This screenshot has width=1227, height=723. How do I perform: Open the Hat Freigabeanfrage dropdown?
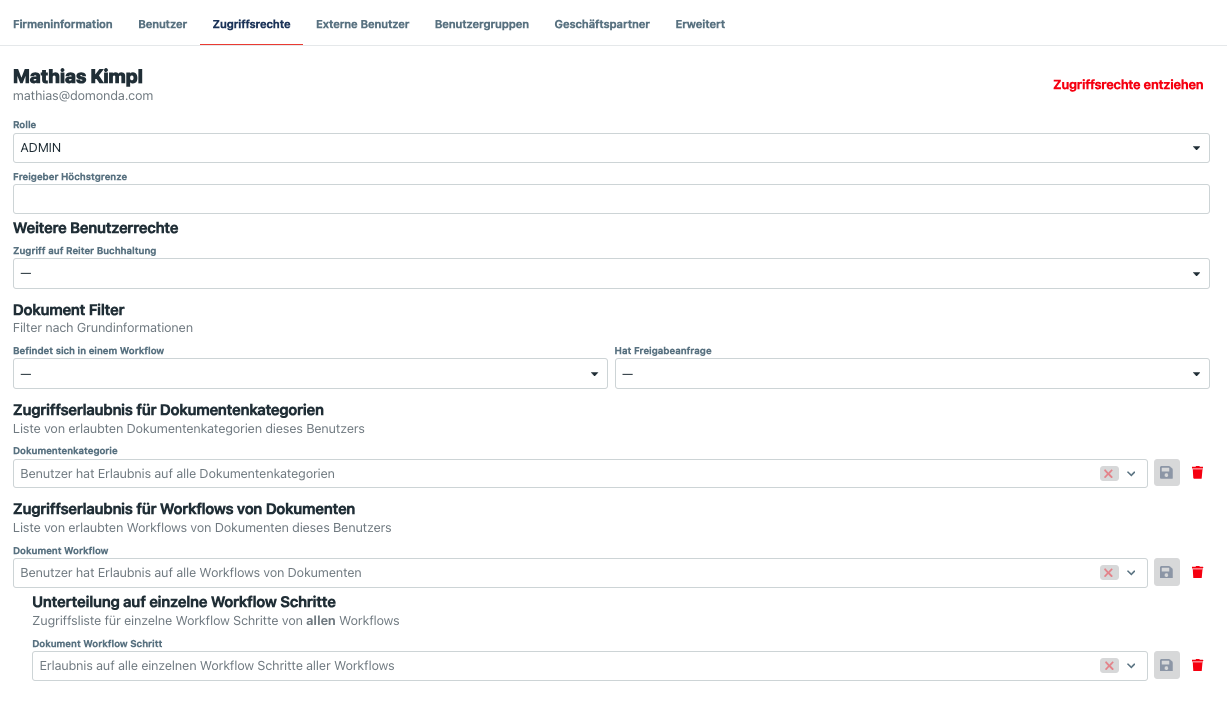(911, 374)
